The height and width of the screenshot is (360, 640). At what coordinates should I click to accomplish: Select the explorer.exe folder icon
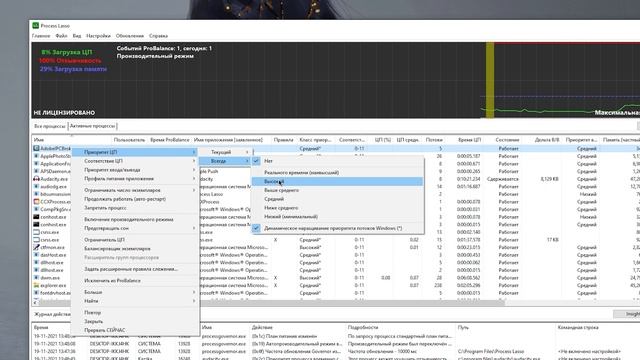pyautogui.click(x=36, y=285)
